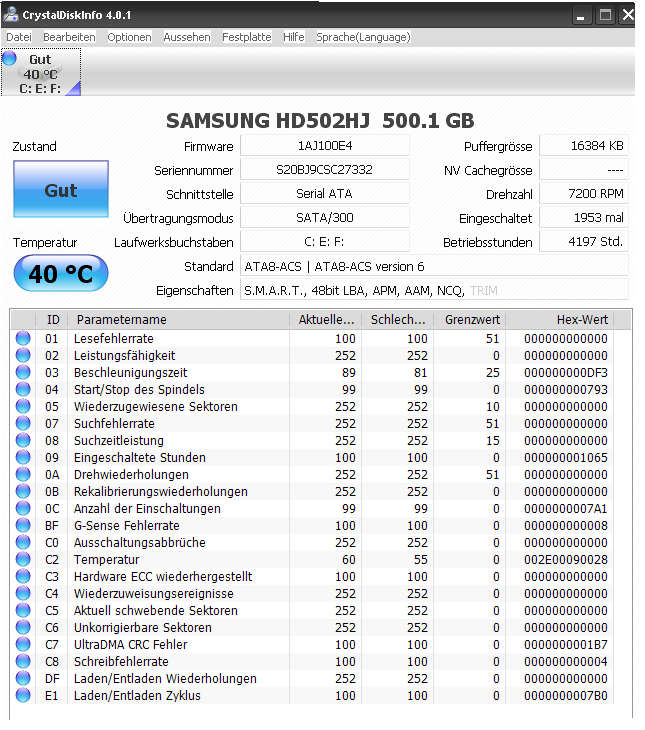This screenshot has width=645, height=730.
Task: Click hex value 002E00090028 in Temperatur row
Action: (x=565, y=559)
